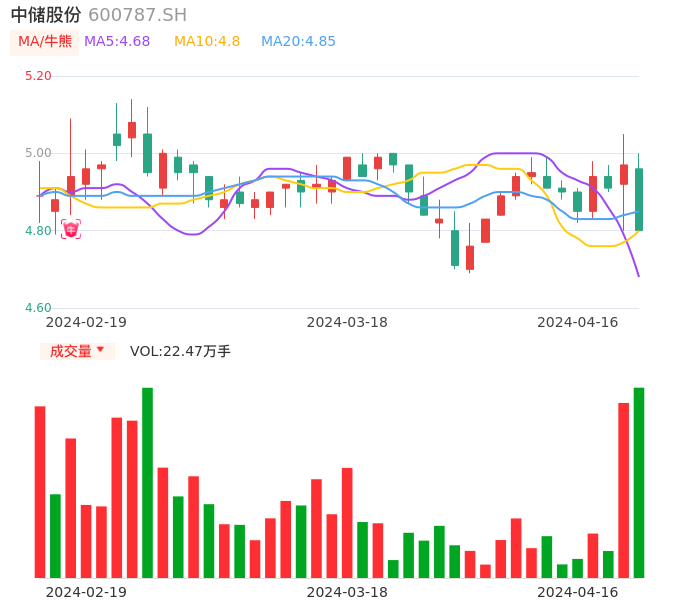Click the VOL:22.47万手 volume readout
686x606 pixels.
[x=180, y=351]
